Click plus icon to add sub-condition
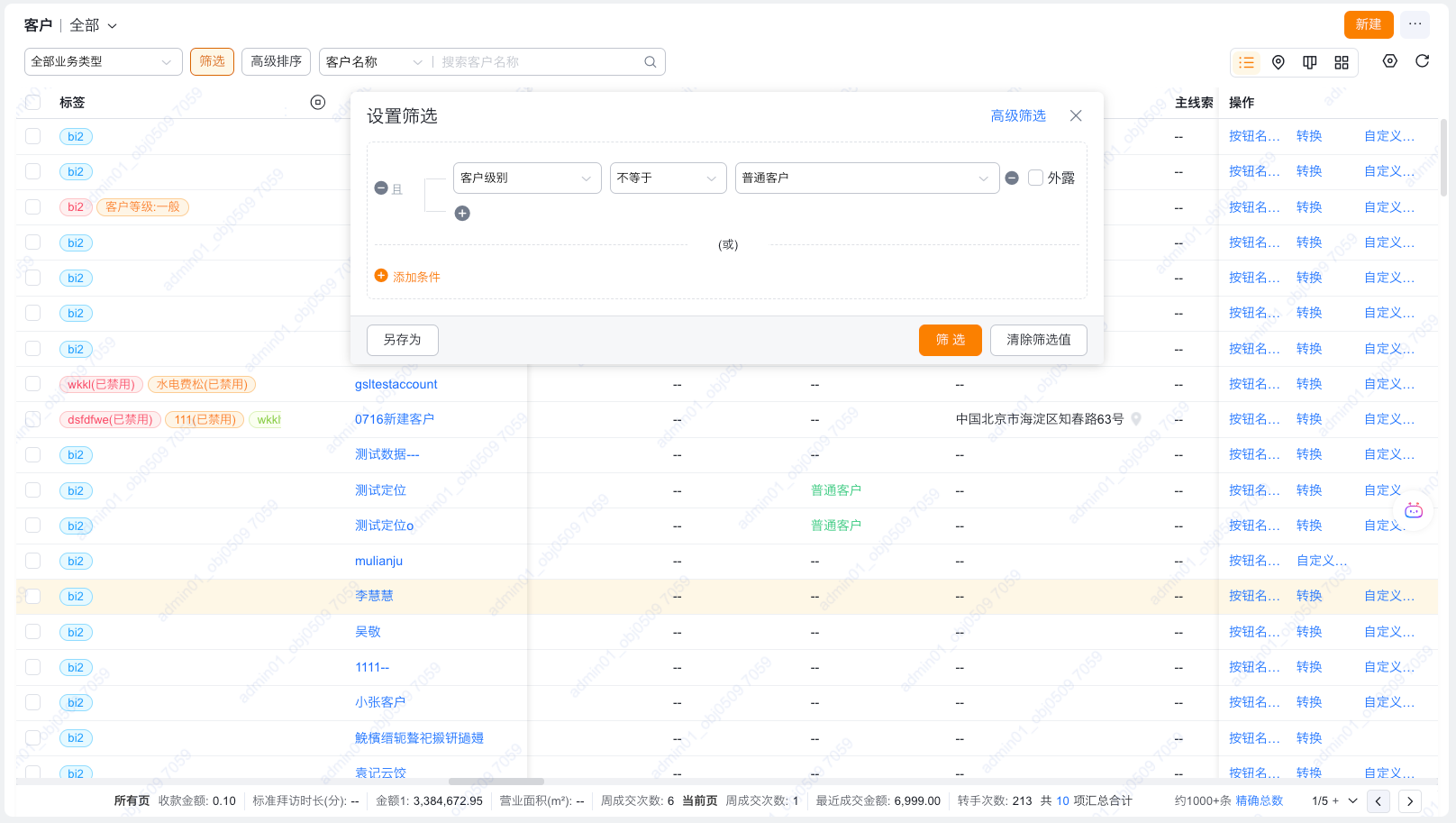The width and height of the screenshot is (1456, 823). (462, 214)
